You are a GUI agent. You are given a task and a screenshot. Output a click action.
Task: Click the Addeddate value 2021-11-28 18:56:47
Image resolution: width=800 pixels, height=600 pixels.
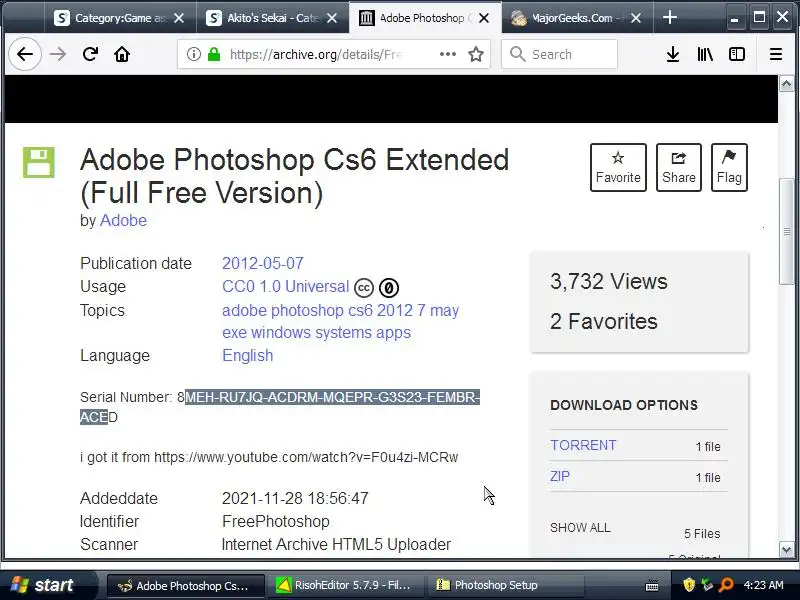pyautogui.click(x=295, y=498)
